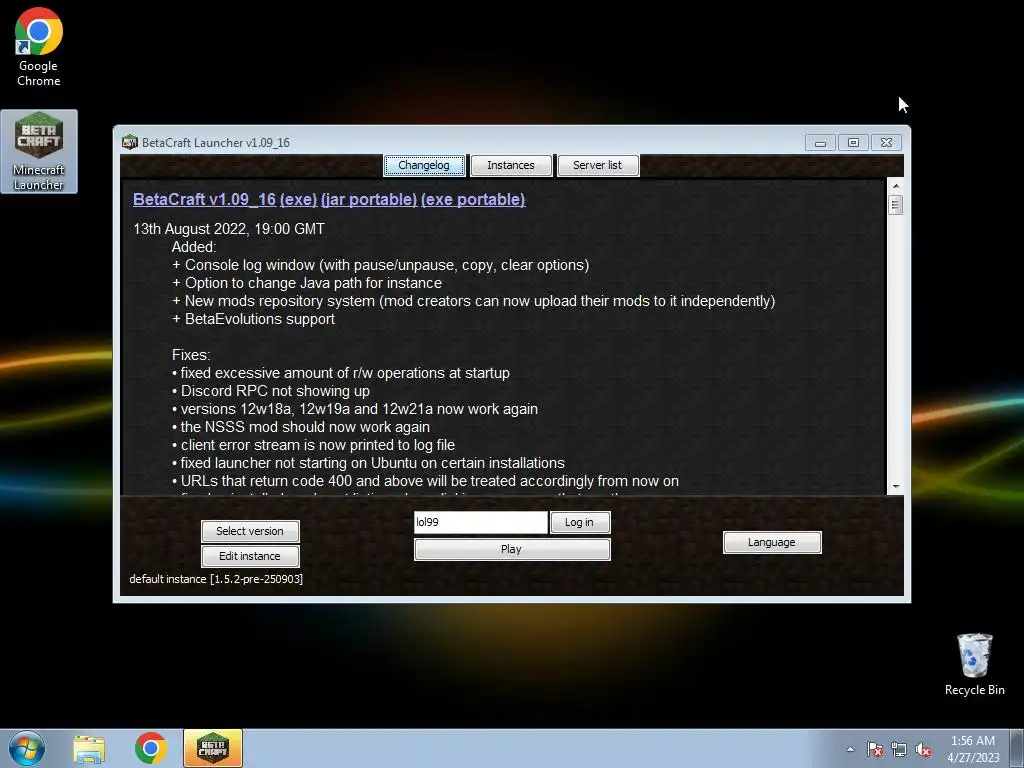Click the changelog scrollbar down arrow

(896, 487)
